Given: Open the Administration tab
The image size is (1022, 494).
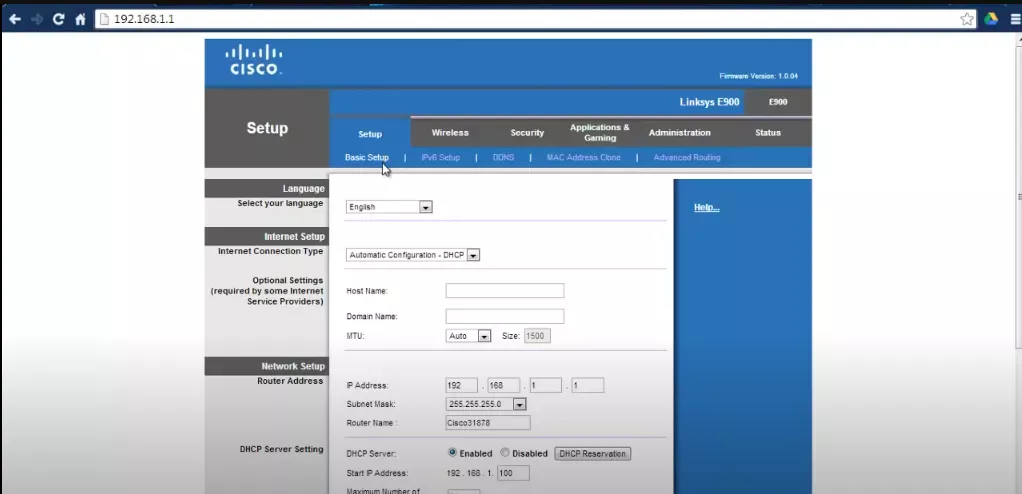Looking at the screenshot, I should [x=679, y=132].
